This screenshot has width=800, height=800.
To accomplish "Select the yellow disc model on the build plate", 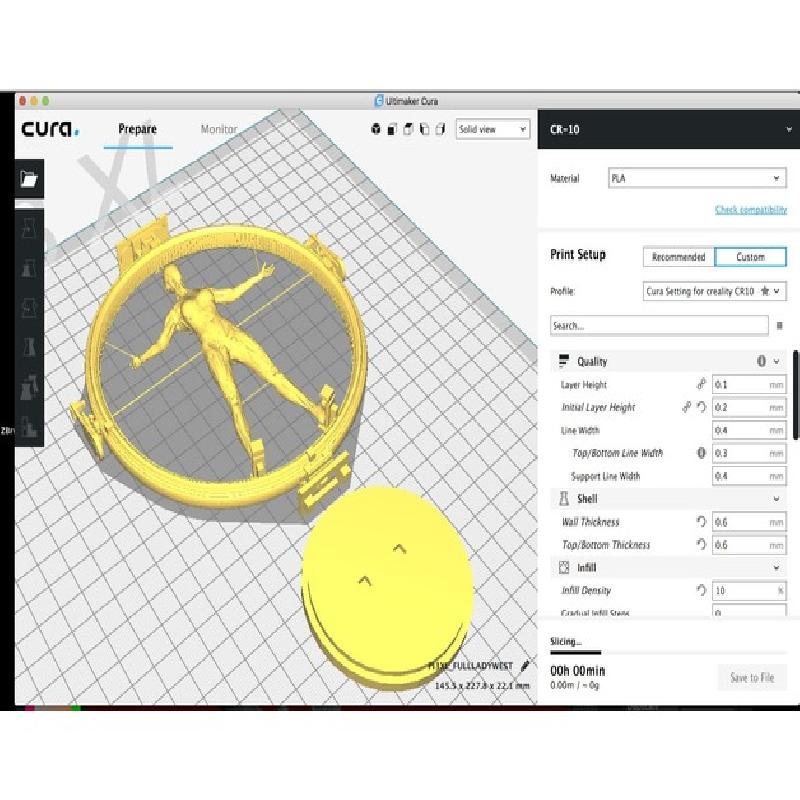I will click(387, 587).
